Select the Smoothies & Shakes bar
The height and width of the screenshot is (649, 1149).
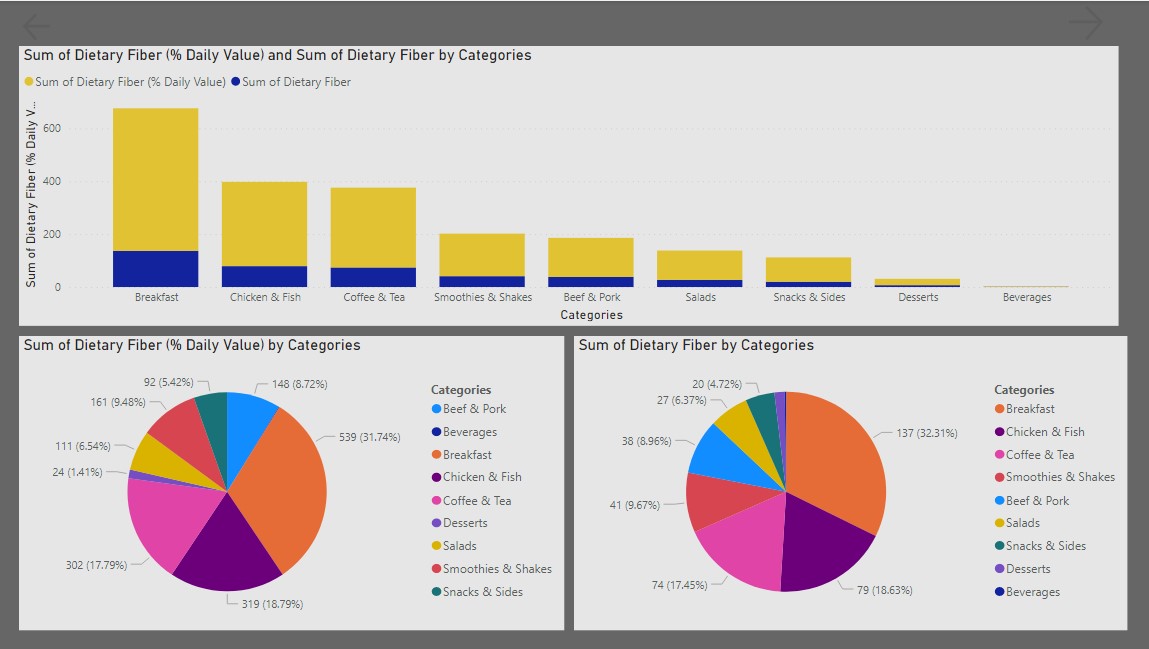tap(481, 260)
